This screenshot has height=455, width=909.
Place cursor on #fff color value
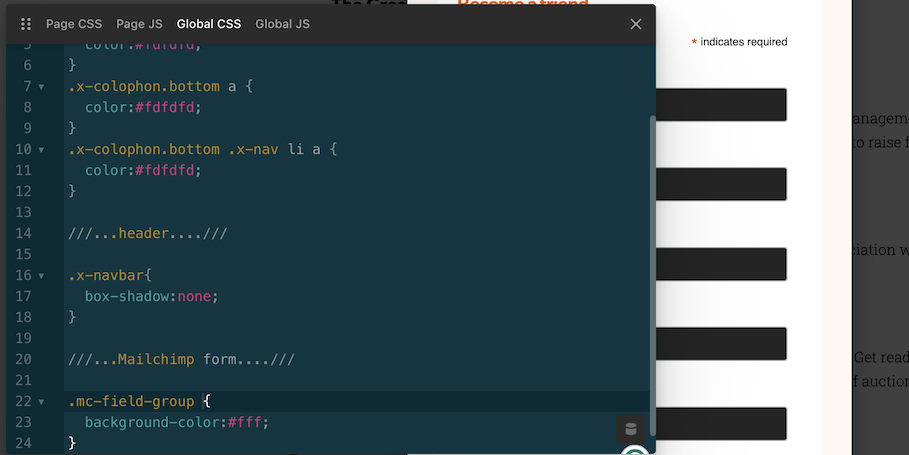(x=248, y=422)
